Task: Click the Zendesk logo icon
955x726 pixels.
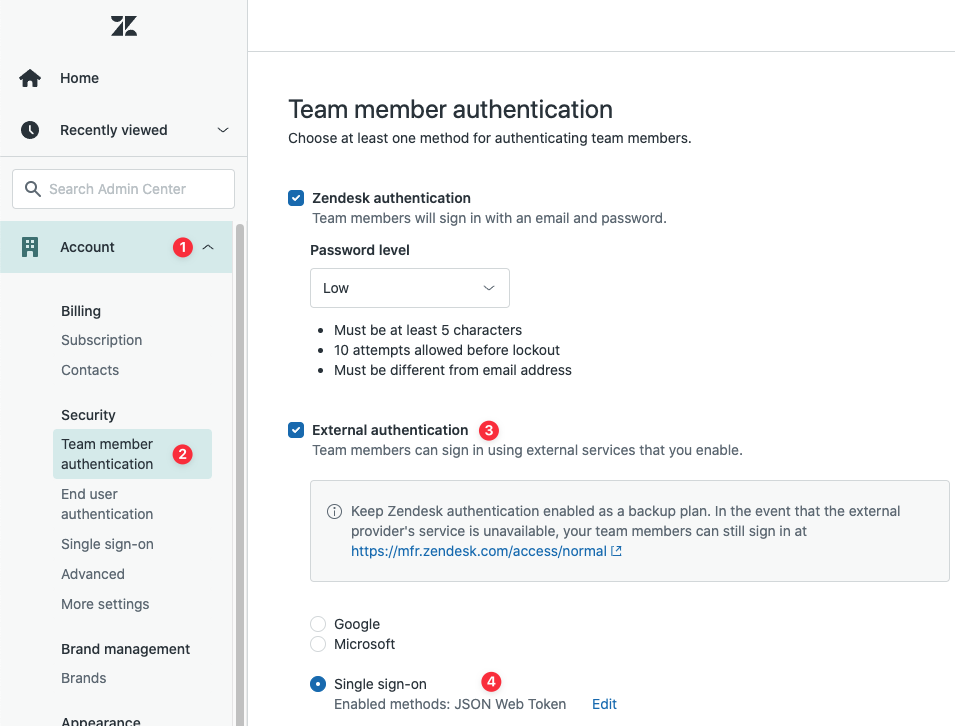Action: (124, 26)
